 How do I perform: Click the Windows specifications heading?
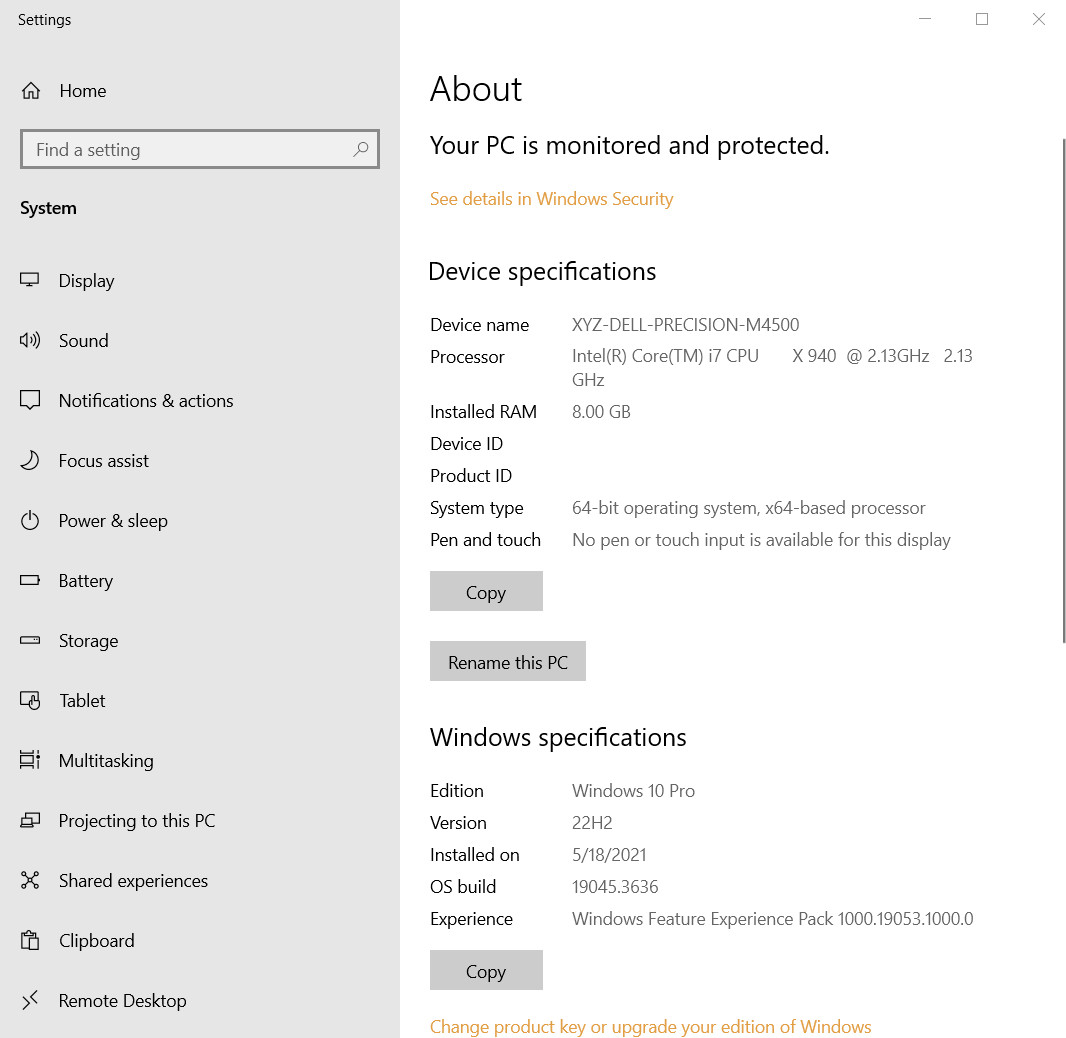(558, 737)
